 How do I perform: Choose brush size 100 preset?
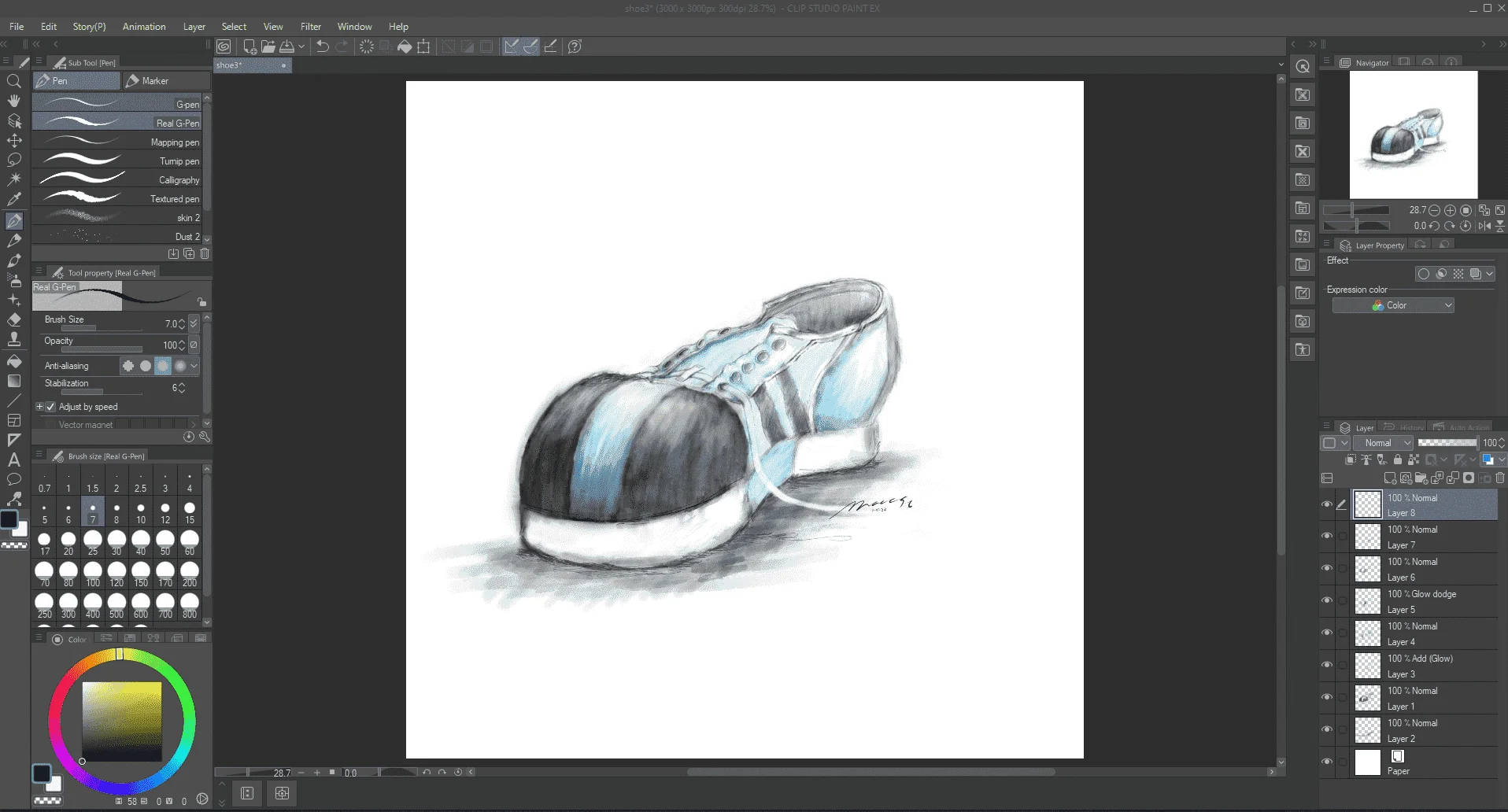93,574
